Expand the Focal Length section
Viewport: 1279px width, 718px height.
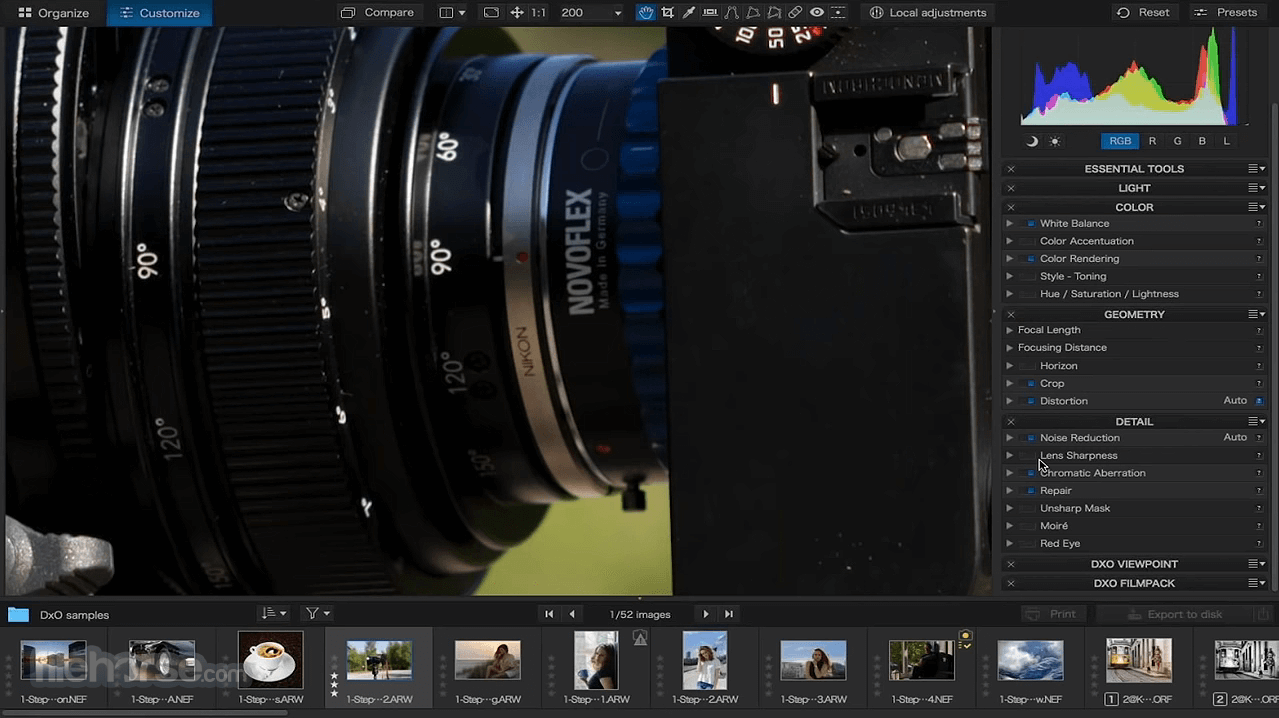[1010, 330]
